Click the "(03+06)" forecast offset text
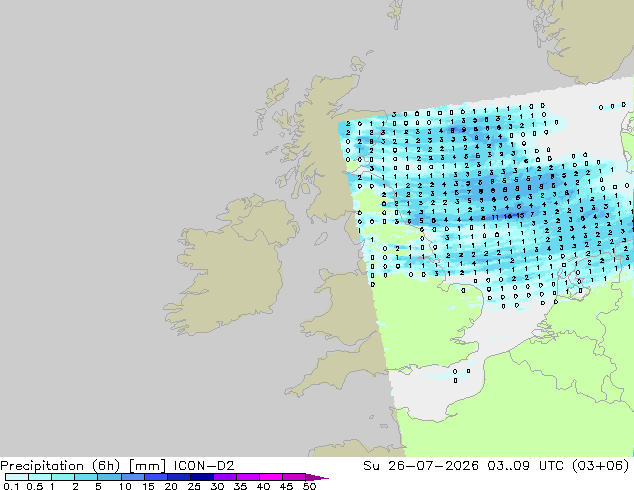This screenshot has height=490, width=634. (x=601, y=466)
